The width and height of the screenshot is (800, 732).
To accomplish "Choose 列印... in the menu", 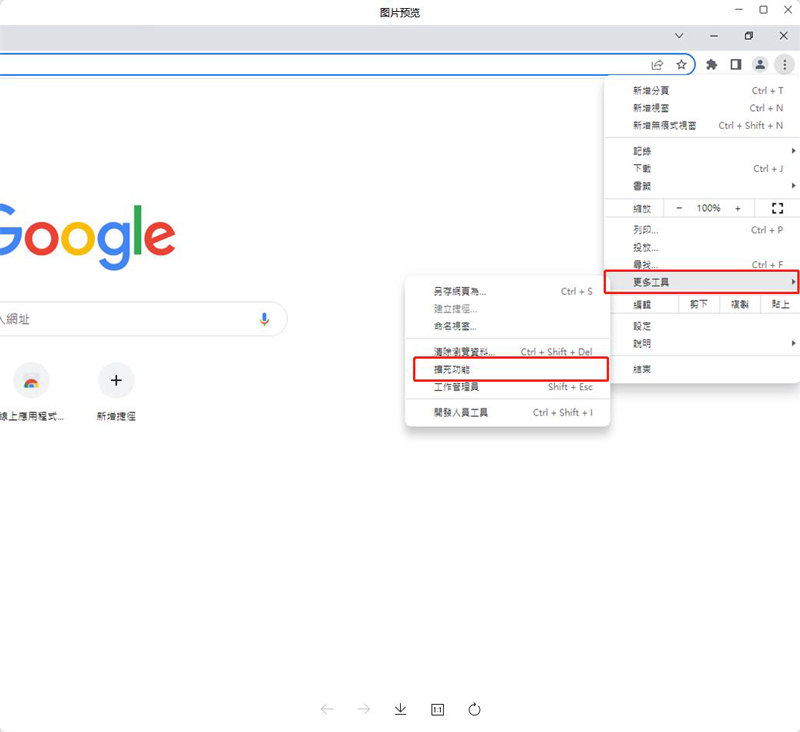I will click(702, 230).
